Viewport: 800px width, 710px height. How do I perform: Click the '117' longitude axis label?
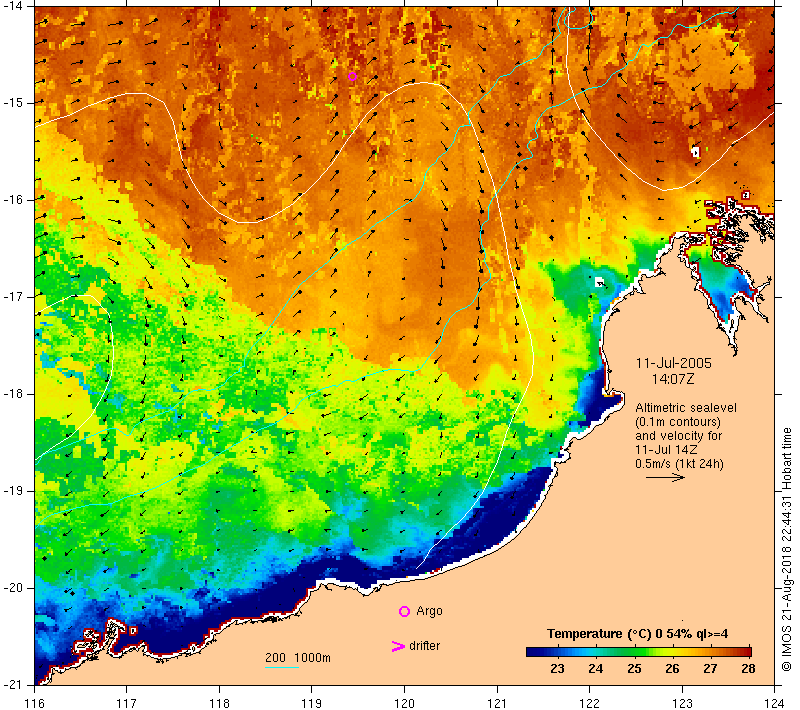127,703
